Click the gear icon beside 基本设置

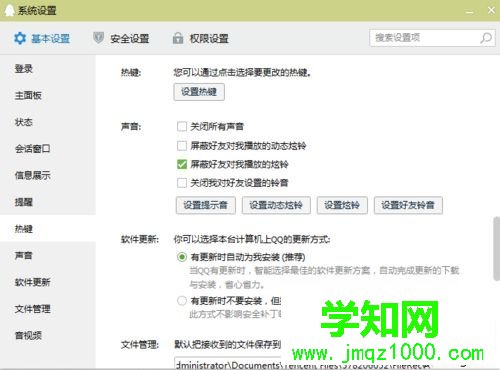[20, 38]
